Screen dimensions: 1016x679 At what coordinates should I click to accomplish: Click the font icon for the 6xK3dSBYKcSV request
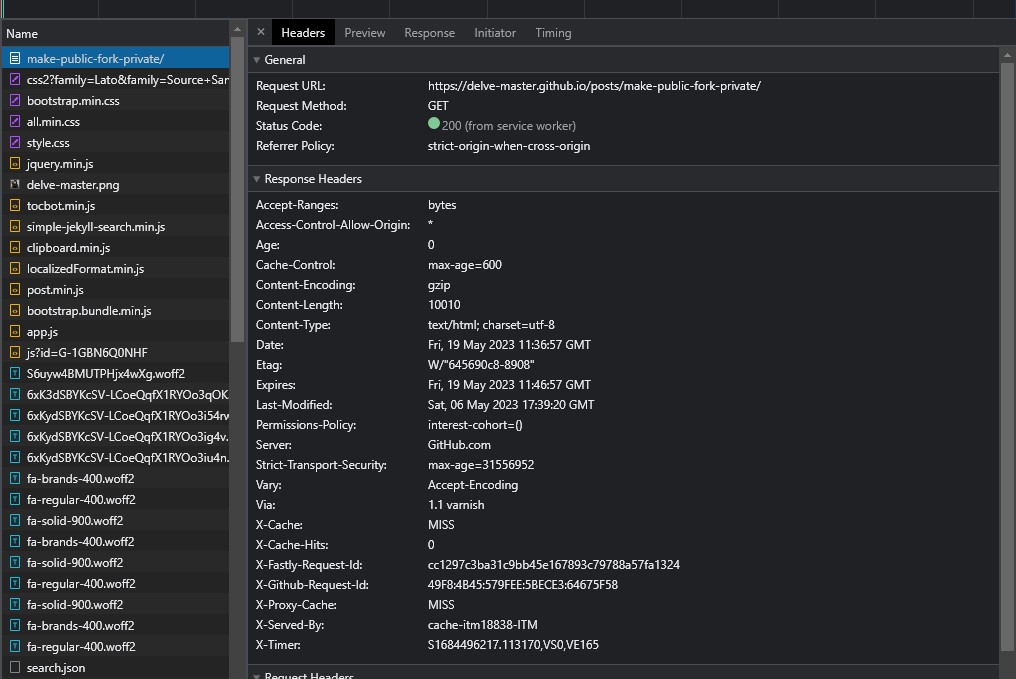(15, 395)
